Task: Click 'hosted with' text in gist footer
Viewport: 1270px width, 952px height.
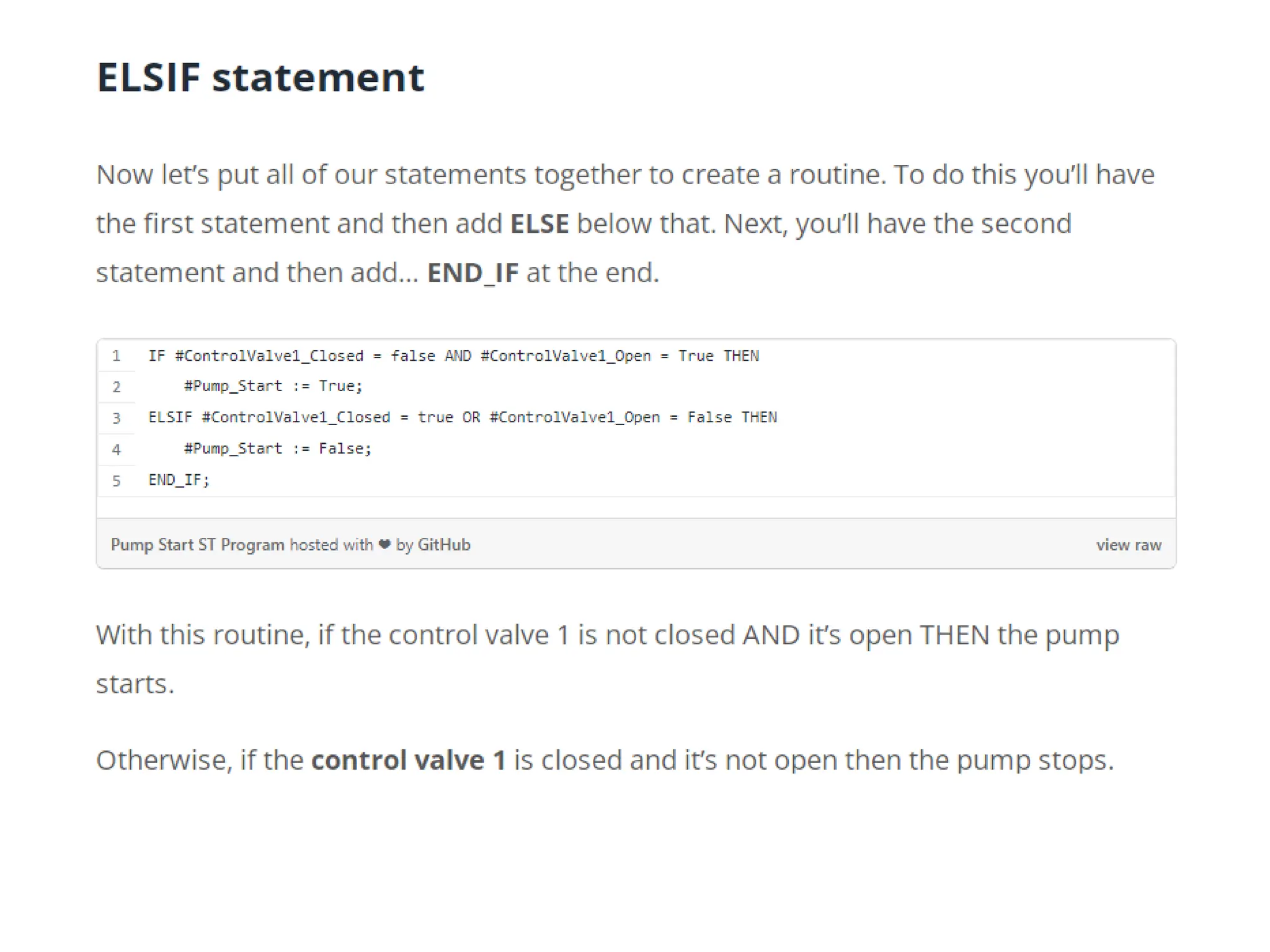Action: tap(331, 545)
